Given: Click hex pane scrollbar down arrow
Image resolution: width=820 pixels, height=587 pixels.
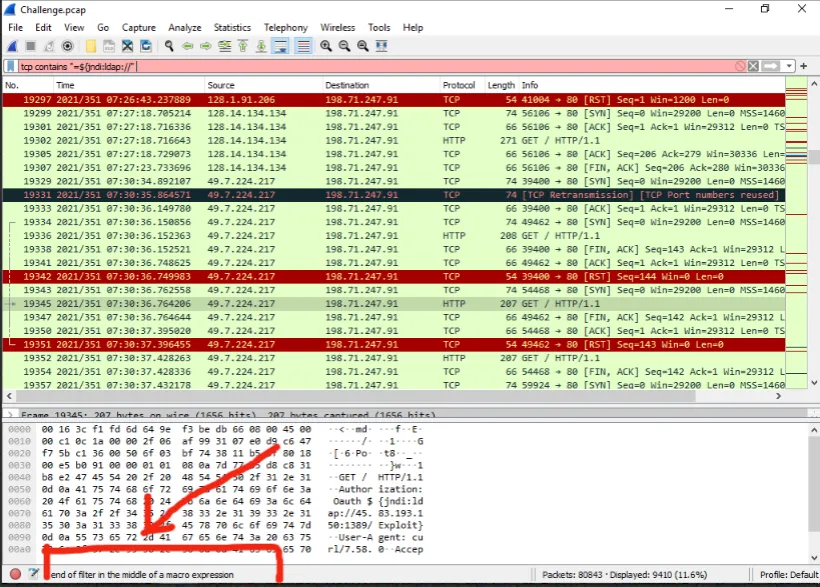Looking at the screenshot, I should (814, 558).
